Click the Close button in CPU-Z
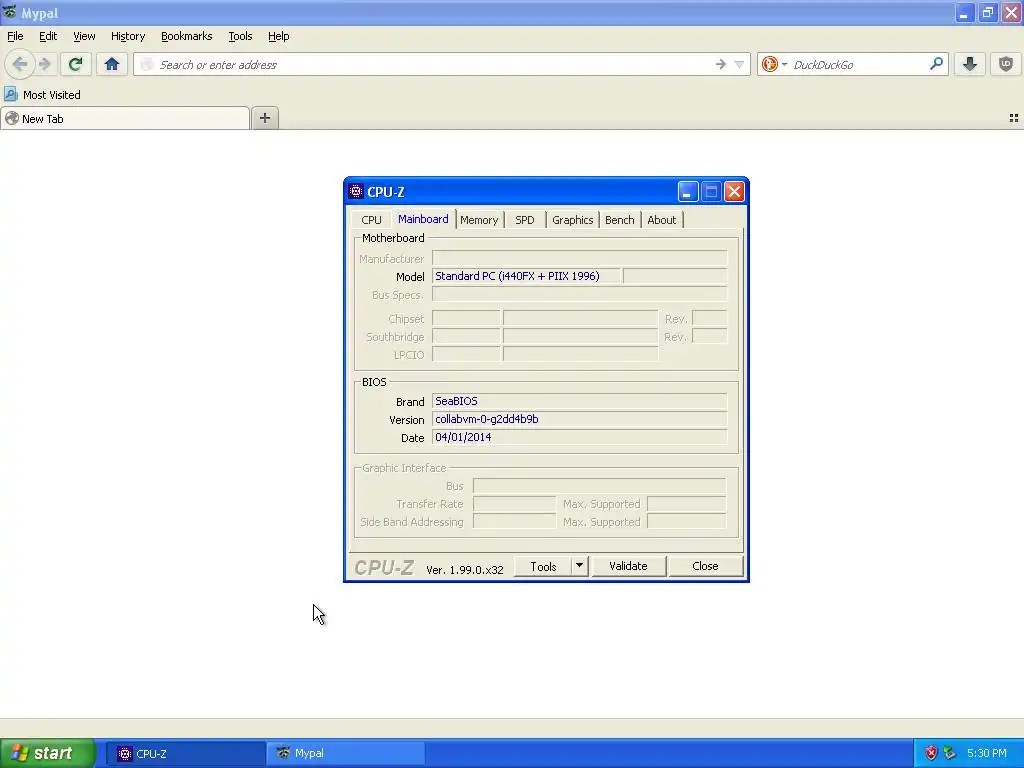 tap(705, 566)
